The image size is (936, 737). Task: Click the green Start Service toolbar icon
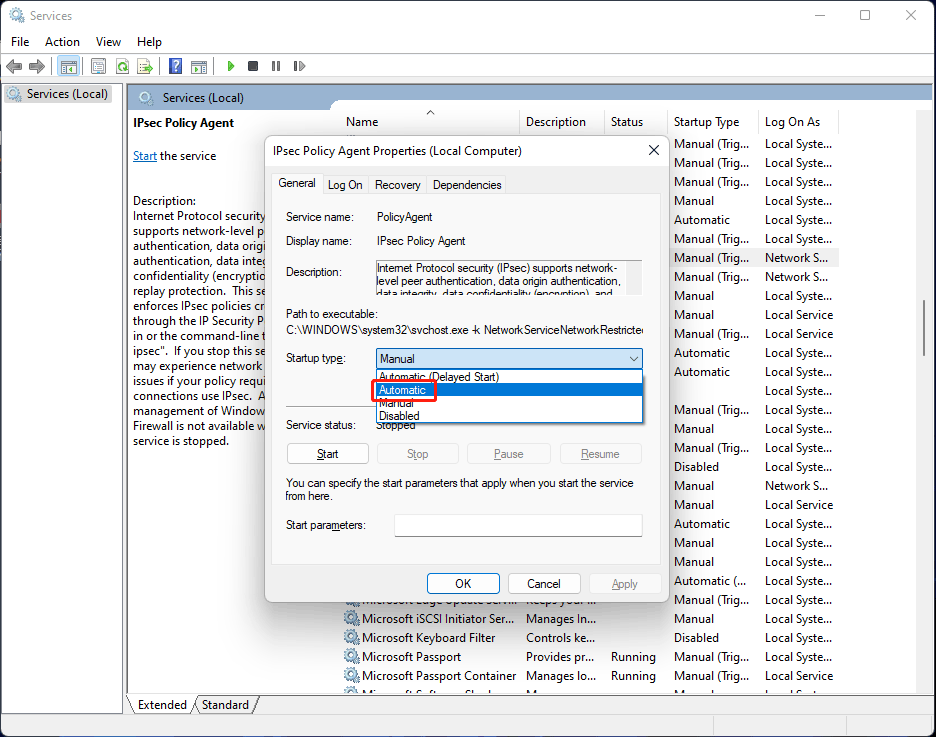coord(231,66)
